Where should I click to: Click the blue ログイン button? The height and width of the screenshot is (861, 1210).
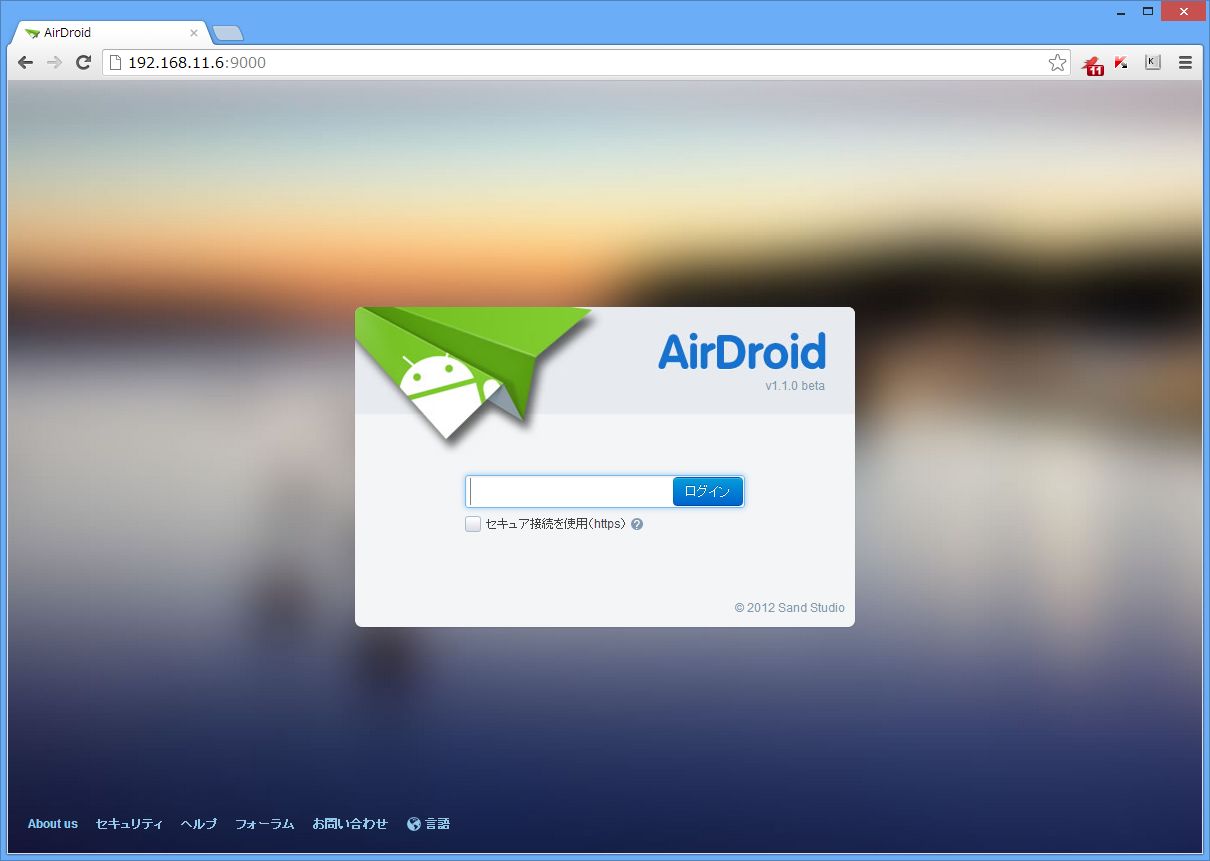[x=708, y=491]
